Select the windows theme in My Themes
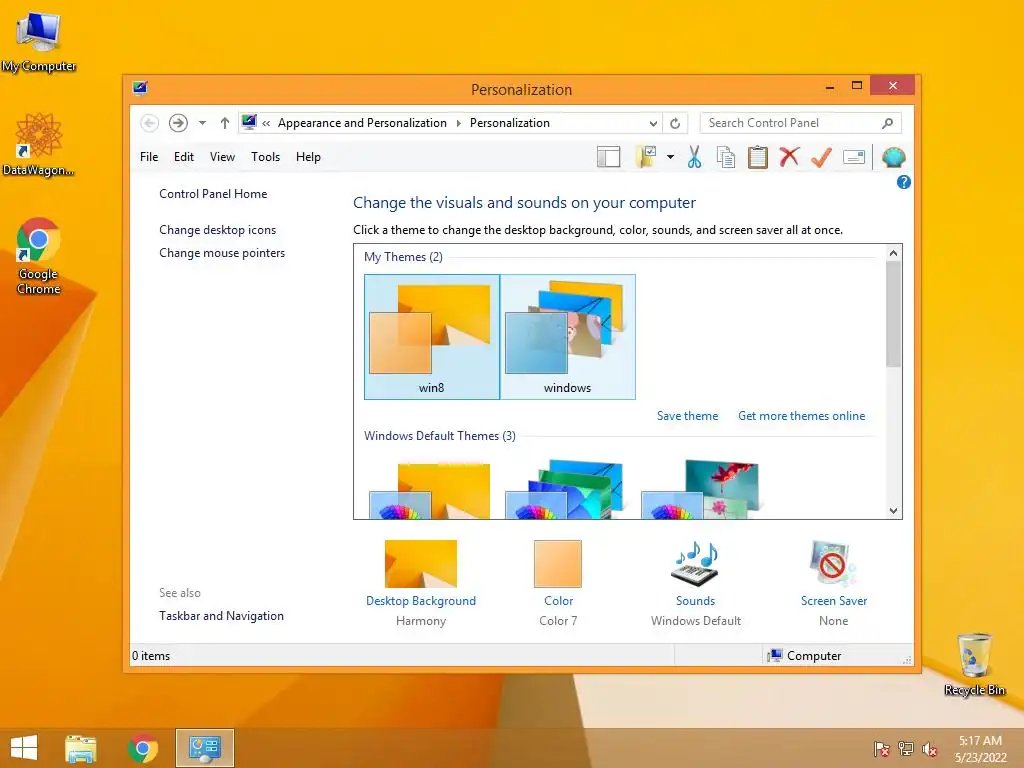 pos(568,336)
